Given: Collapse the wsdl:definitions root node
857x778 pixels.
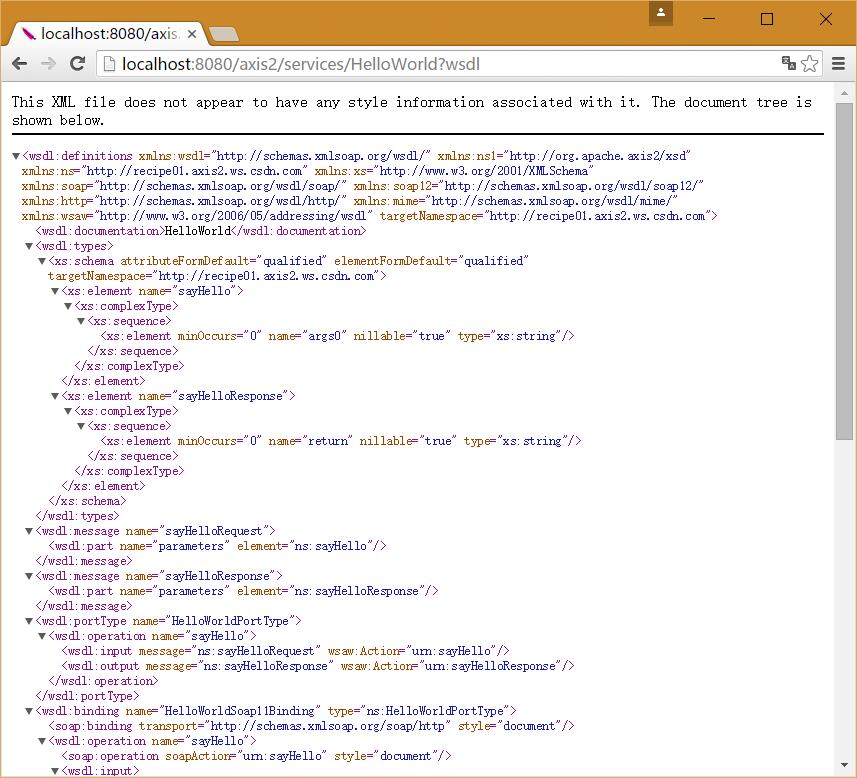Looking at the screenshot, I should (x=16, y=156).
